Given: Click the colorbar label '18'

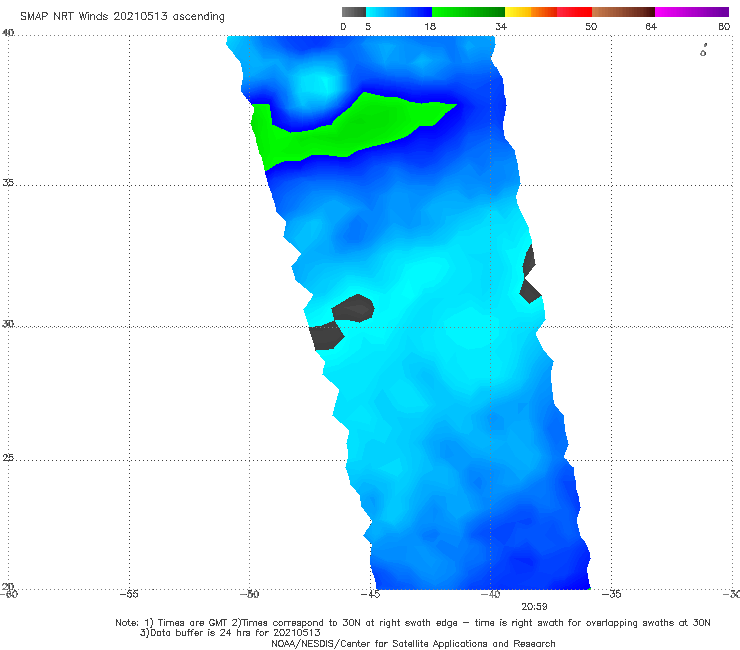Looking at the screenshot, I should point(430,27).
